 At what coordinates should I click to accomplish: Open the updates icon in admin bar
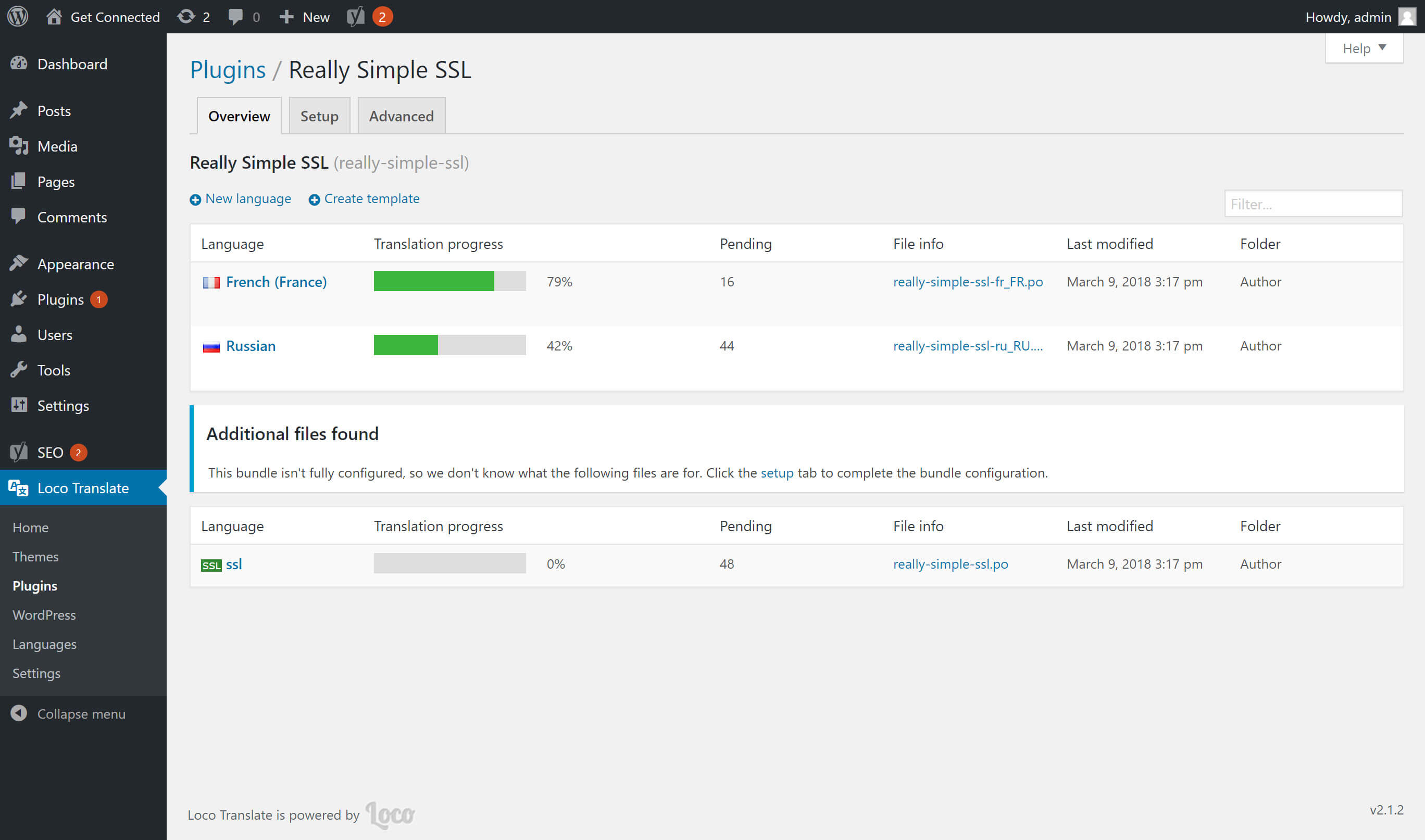tap(186, 17)
